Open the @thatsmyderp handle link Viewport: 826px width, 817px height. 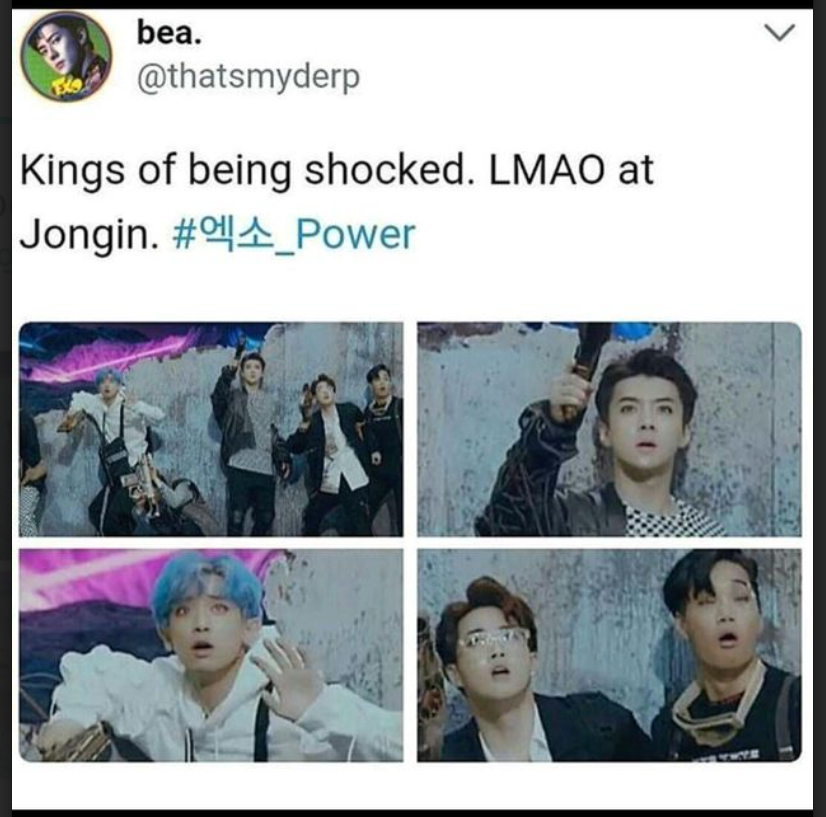(248, 77)
